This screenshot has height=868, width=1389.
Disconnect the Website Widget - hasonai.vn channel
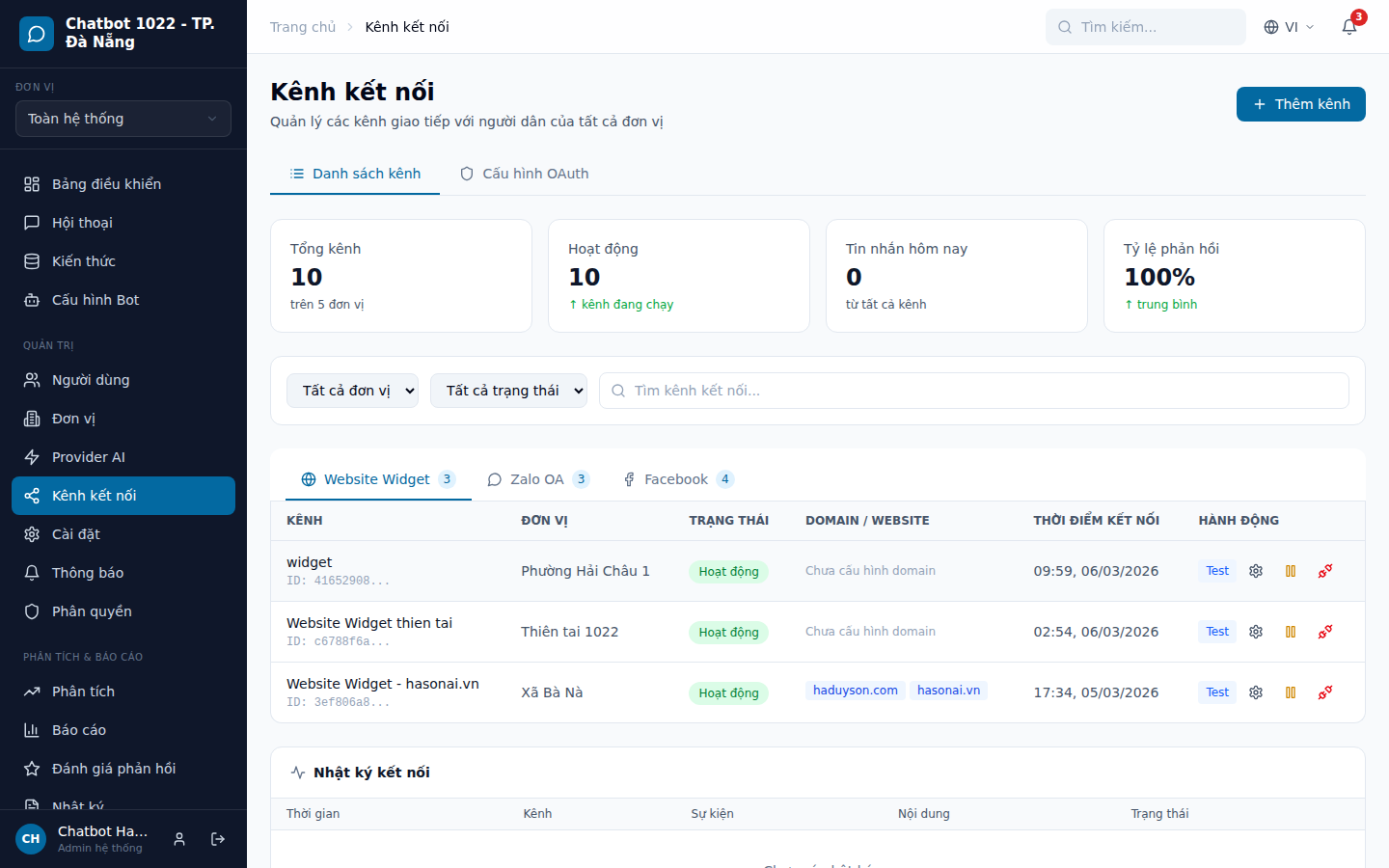1324,692
